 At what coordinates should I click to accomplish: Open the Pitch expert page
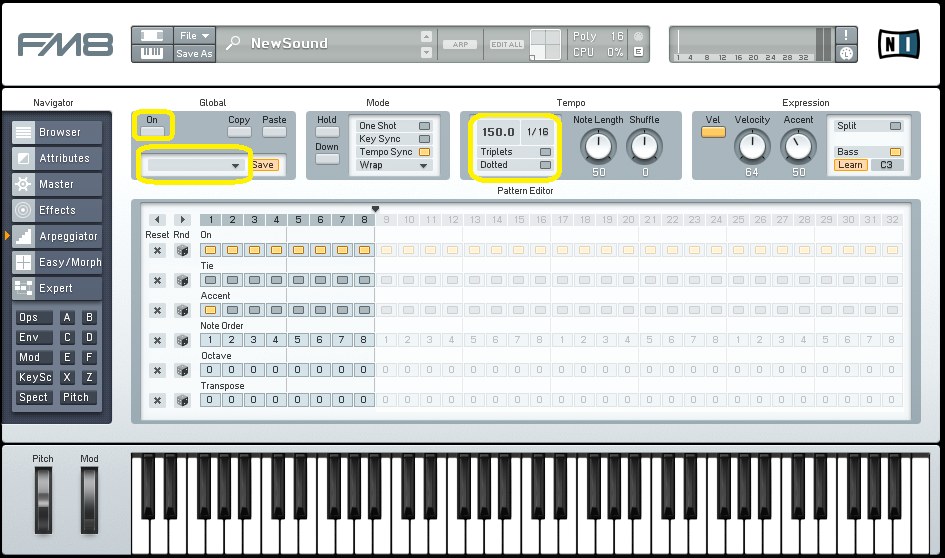[78, 397]
